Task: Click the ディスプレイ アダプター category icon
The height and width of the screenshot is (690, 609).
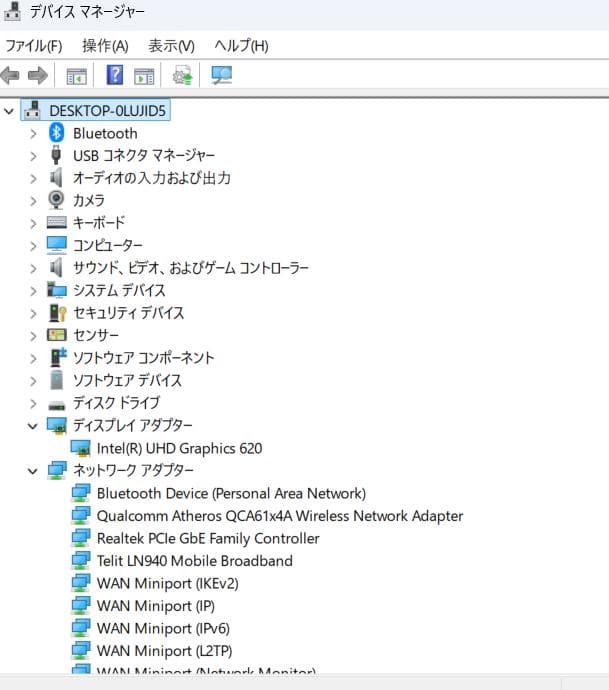Action: pos(57,426)
